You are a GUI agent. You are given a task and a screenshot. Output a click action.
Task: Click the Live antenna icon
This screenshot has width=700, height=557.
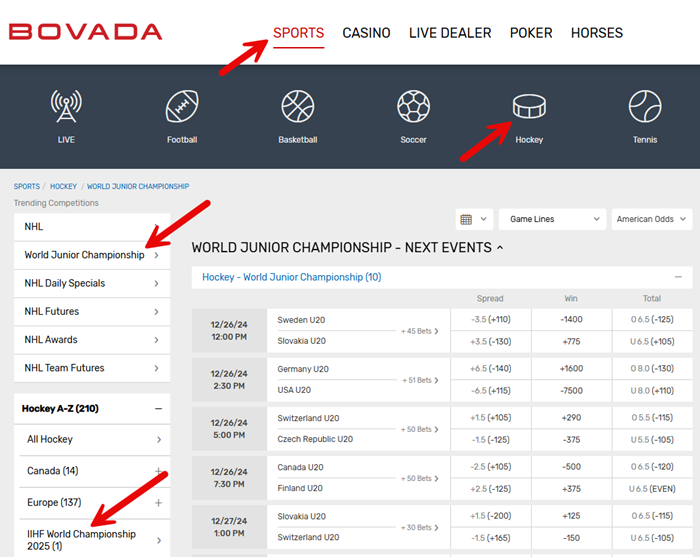click(66, 107)
